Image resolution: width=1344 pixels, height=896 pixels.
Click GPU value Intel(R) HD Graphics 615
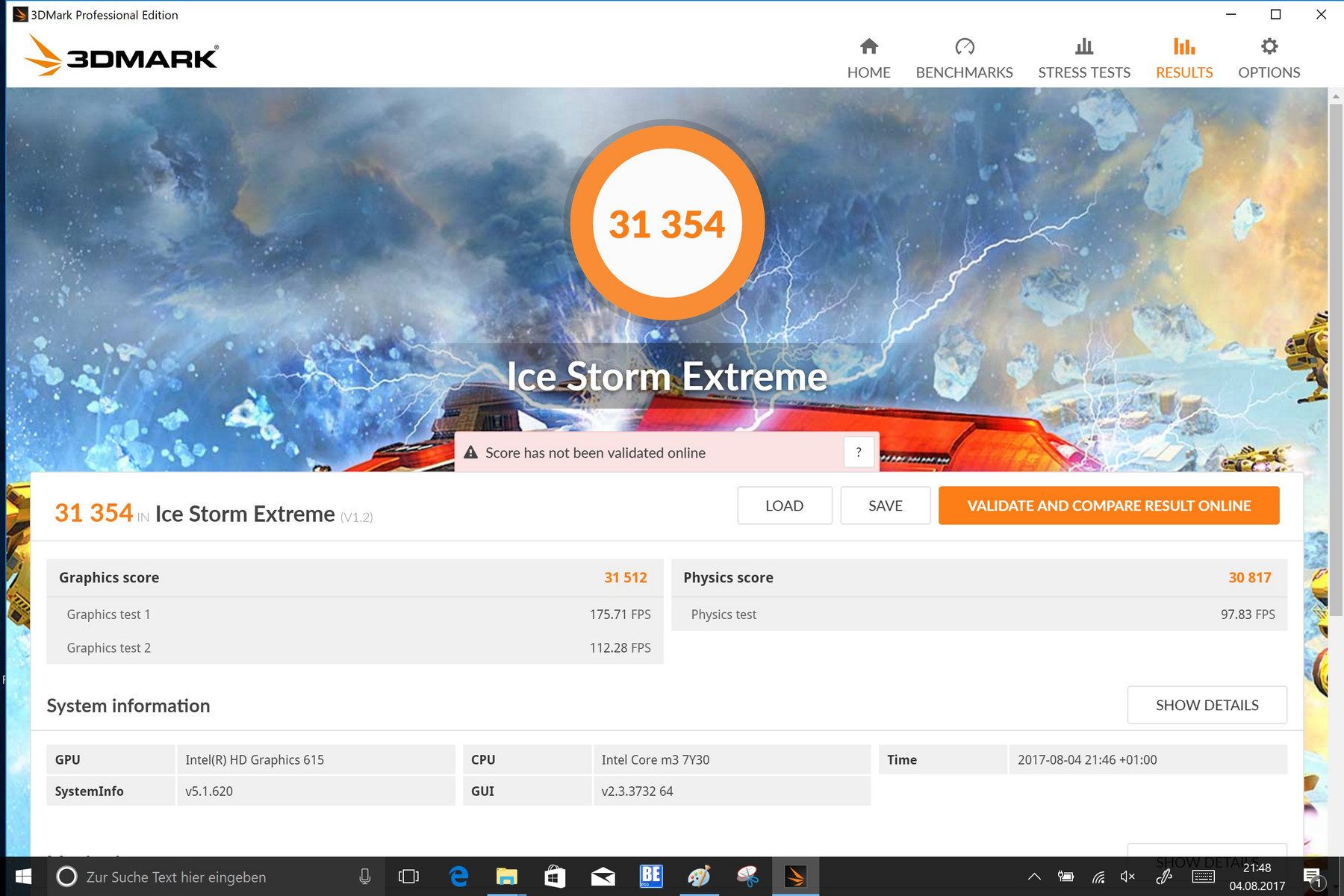tap(255, 759)
